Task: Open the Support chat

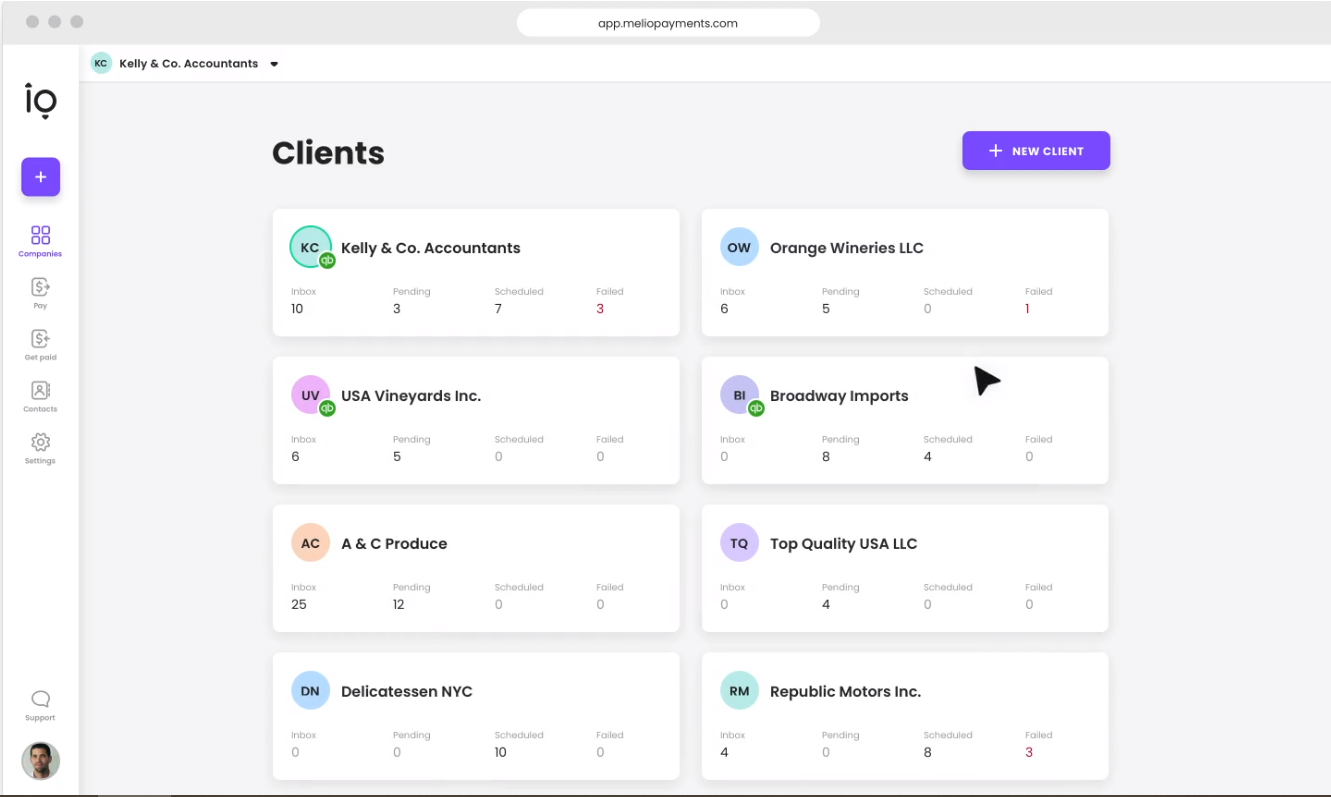Action: [40, 705]
